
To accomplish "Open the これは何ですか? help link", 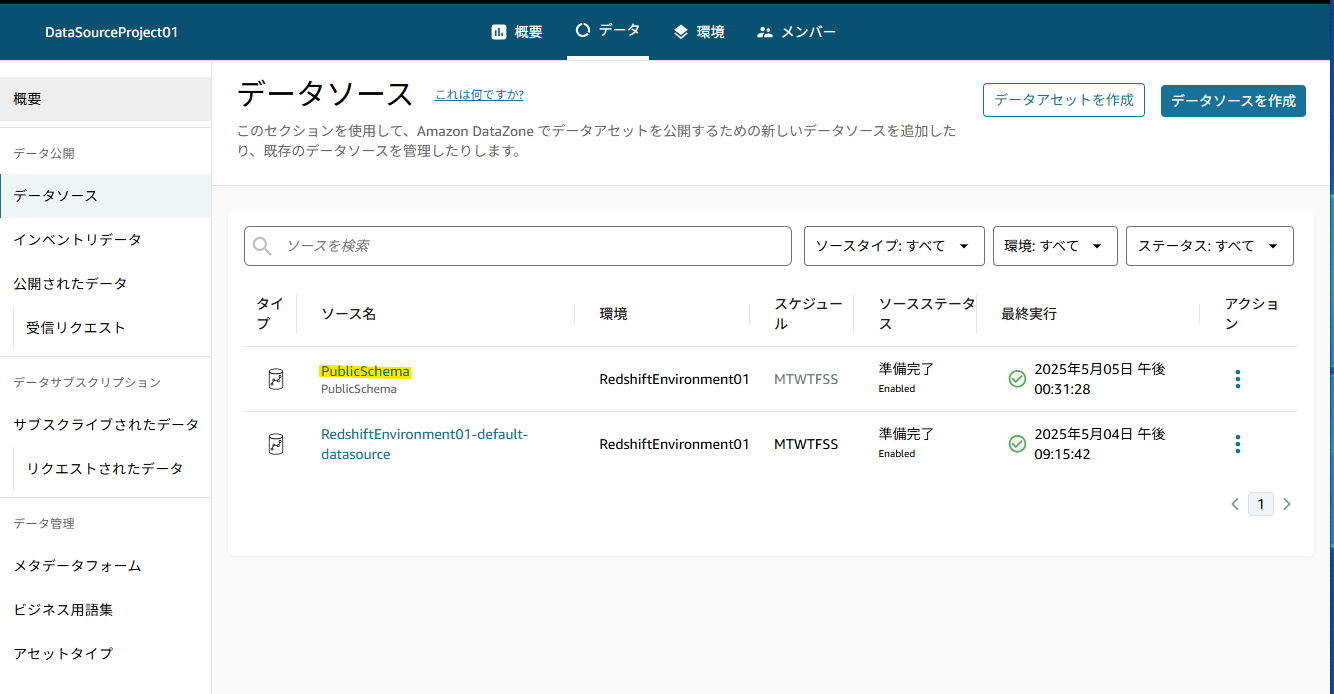I will tap(479, 95).
